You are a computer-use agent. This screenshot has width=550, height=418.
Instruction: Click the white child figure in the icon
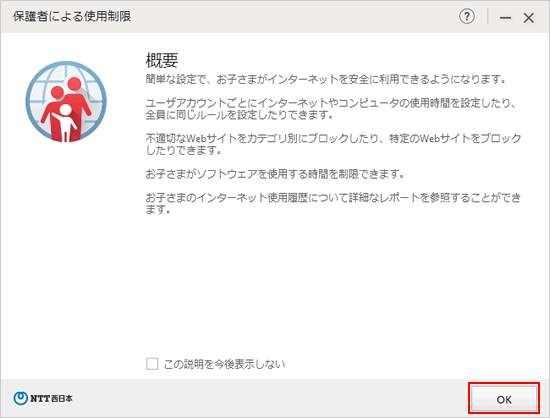(x=66, y=122)
